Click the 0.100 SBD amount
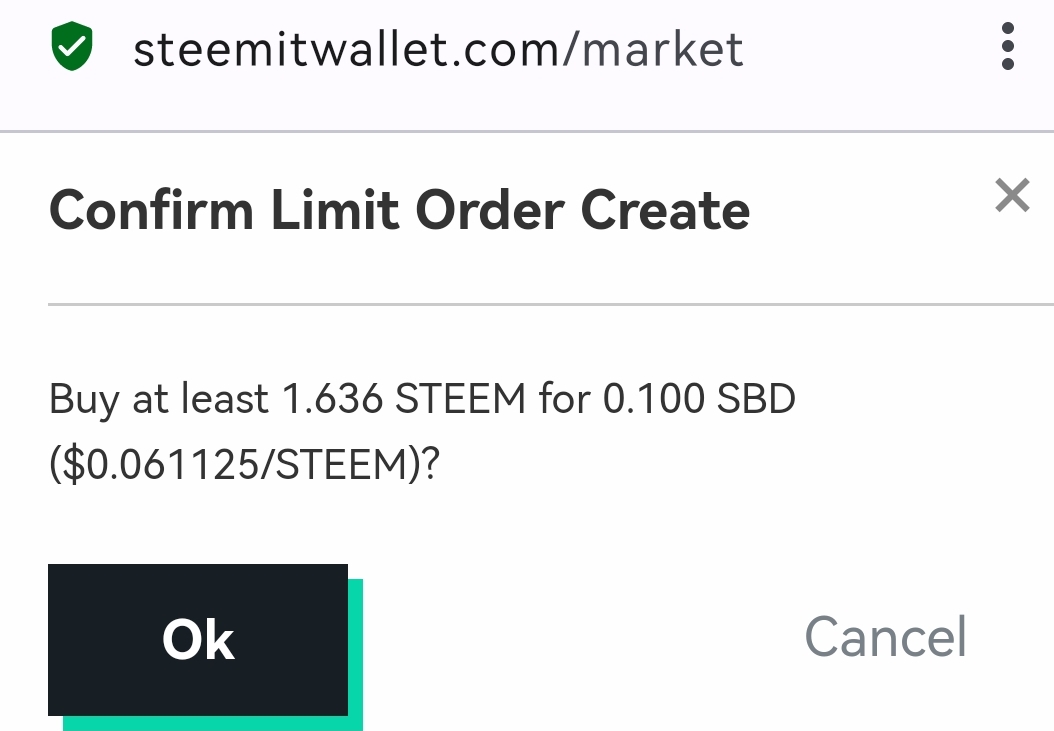This screenshot has width=1054, height=731. (698, 401)
